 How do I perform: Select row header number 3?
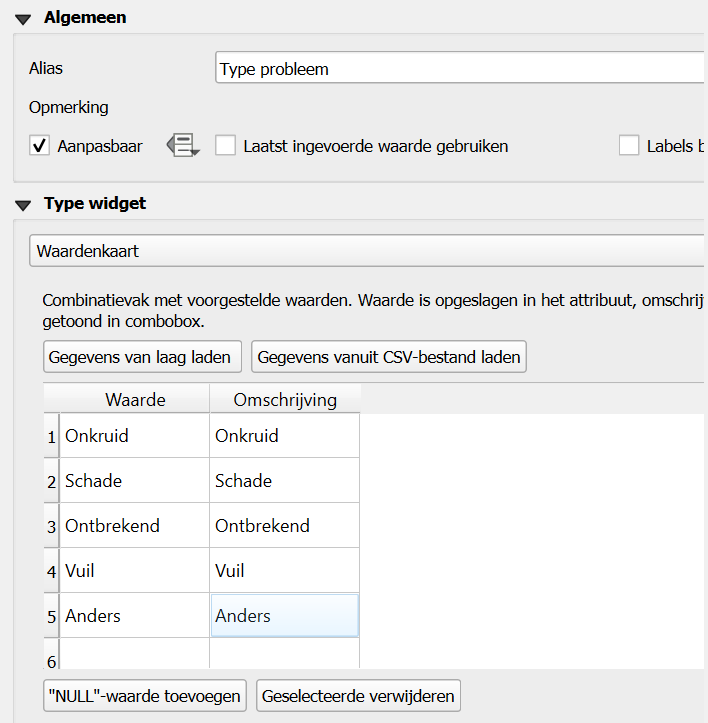point(51,526)
